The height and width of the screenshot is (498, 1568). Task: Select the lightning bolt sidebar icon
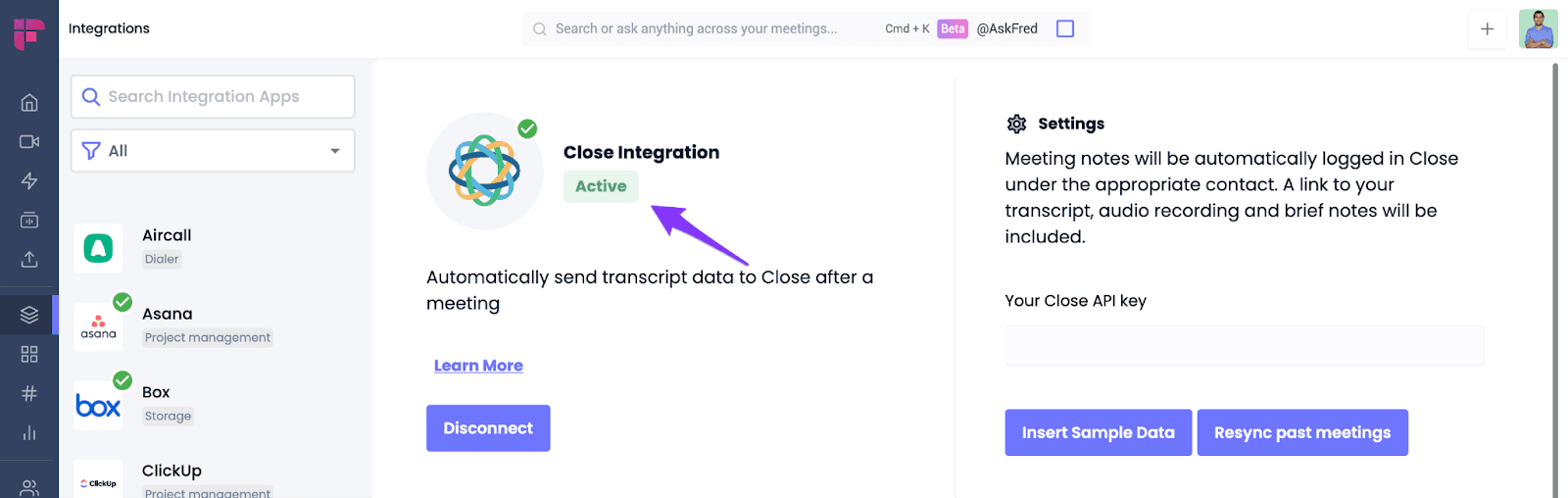tap(29, 181)
